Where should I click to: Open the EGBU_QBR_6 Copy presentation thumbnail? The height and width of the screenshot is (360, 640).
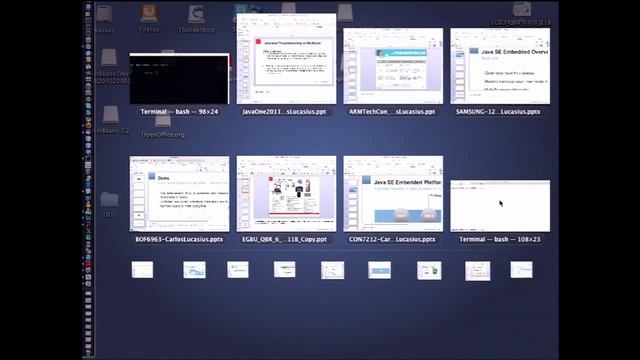[x=287, y=193]
